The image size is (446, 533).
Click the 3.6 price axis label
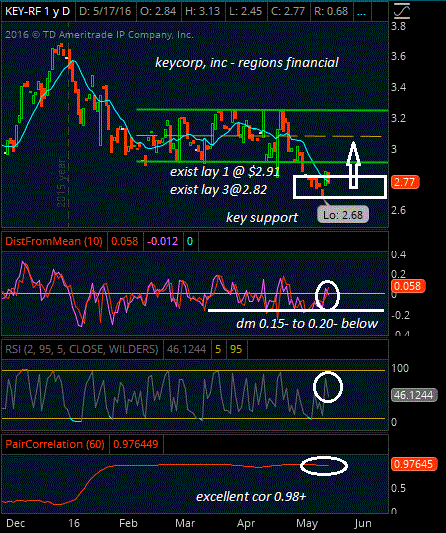(398, 56)
